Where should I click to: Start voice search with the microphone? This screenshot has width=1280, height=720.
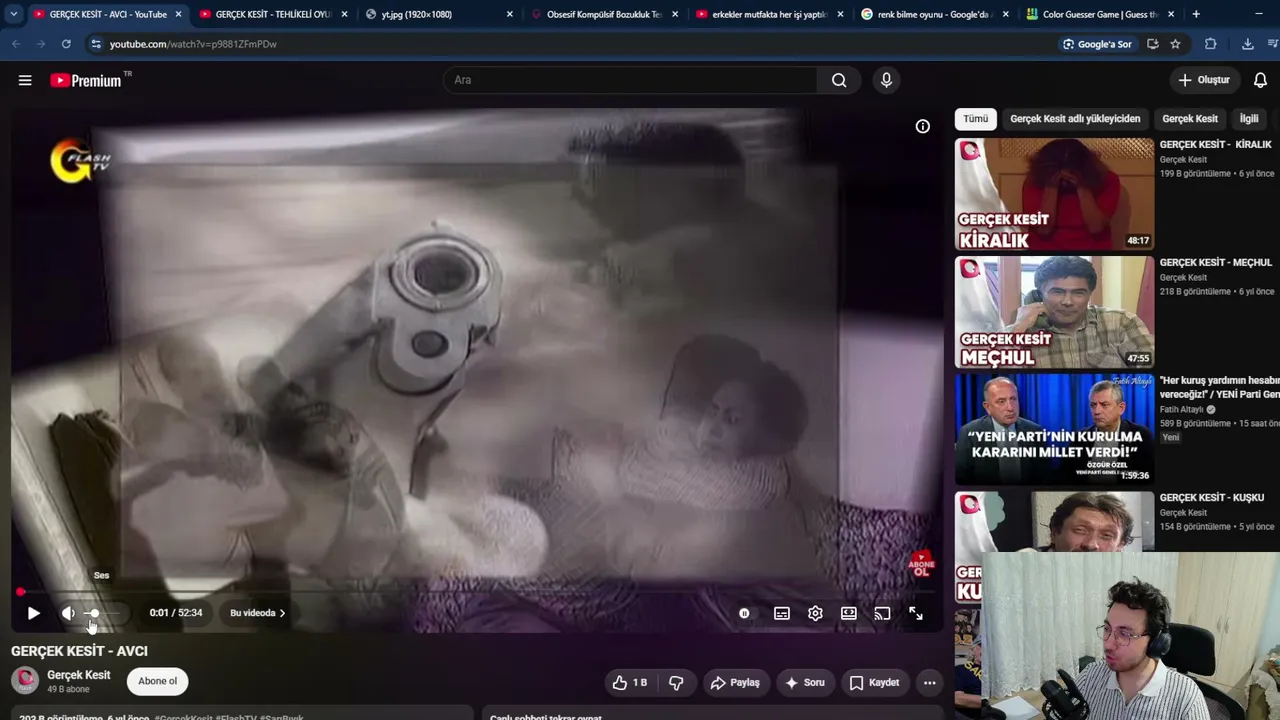click(x=886, y=80)
